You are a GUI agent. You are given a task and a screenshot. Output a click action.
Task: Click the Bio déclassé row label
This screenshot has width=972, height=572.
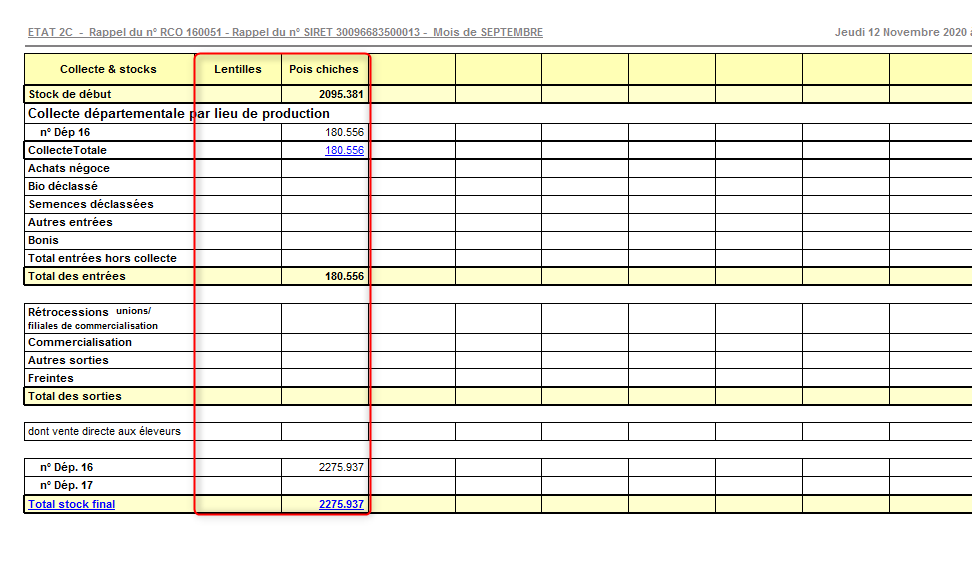point(63,186)
